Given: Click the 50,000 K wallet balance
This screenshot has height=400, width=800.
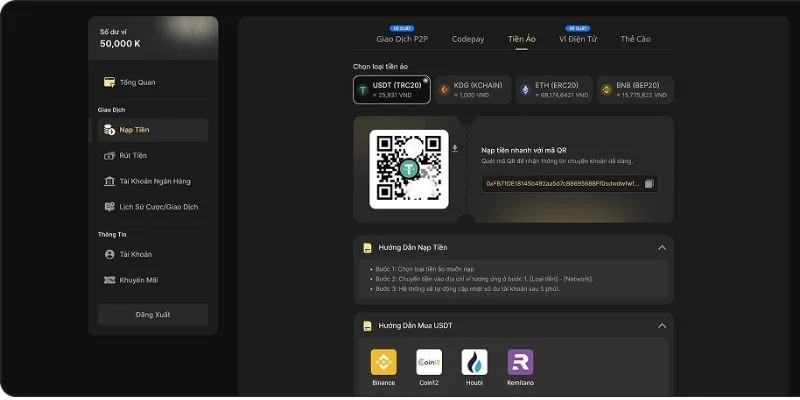Looking at the screenshot, I should (120, 44).
